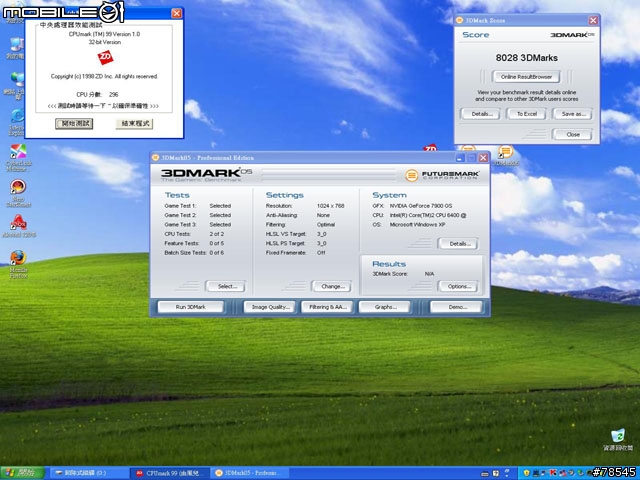Viewport: 640px width, 480px height.
Task: Click the Filtering Optimal value
Action: point(326,224)
